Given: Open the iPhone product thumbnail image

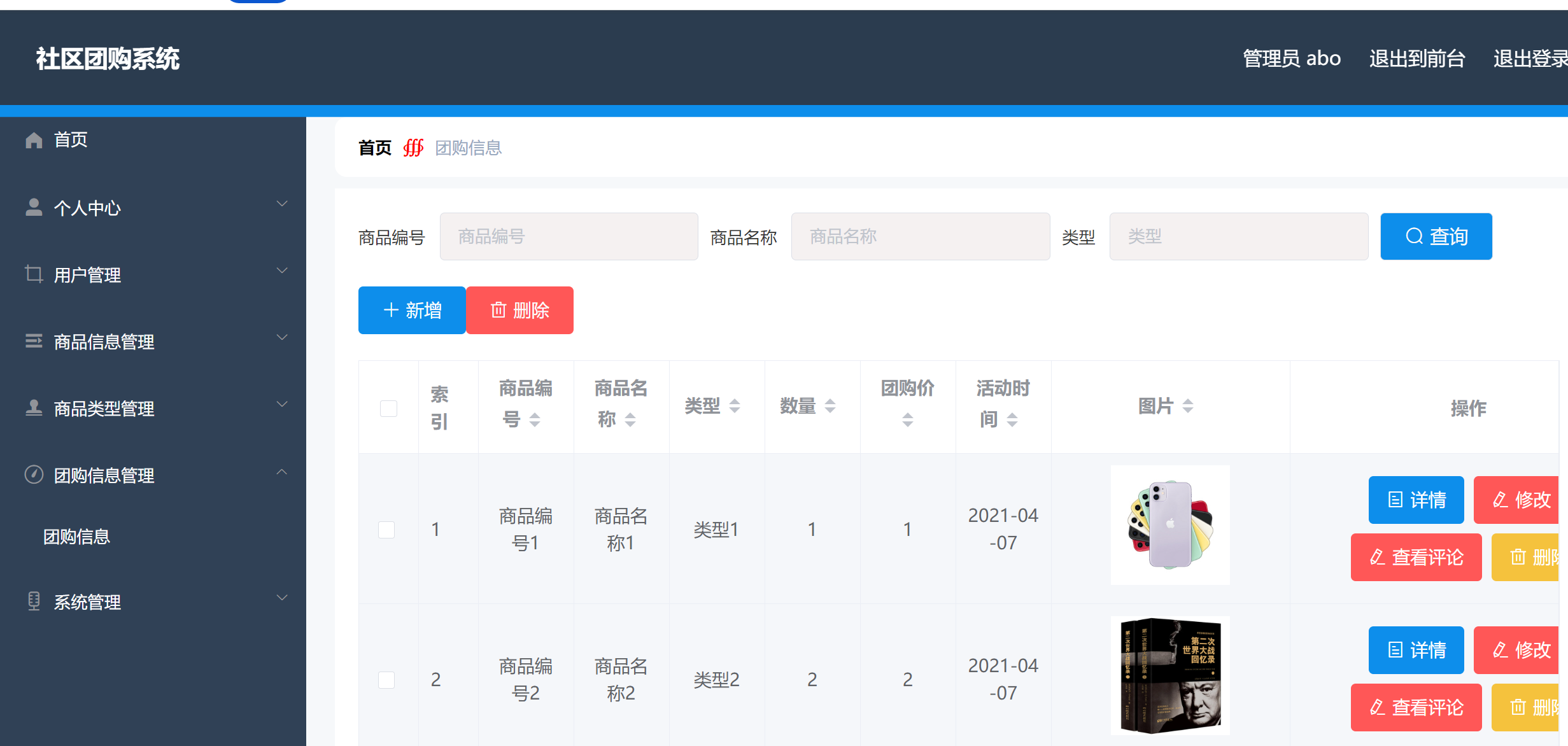Looking at the screenshot, I should pyautogui.click(x=1170, y=525).
